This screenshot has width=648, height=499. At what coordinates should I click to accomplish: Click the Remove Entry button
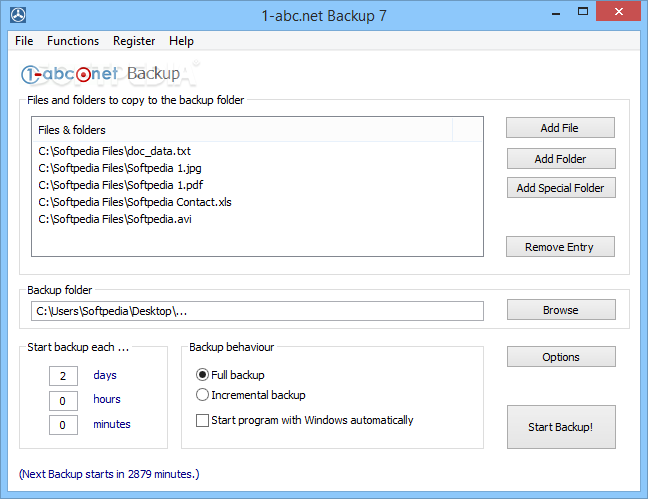click(560, 247)
